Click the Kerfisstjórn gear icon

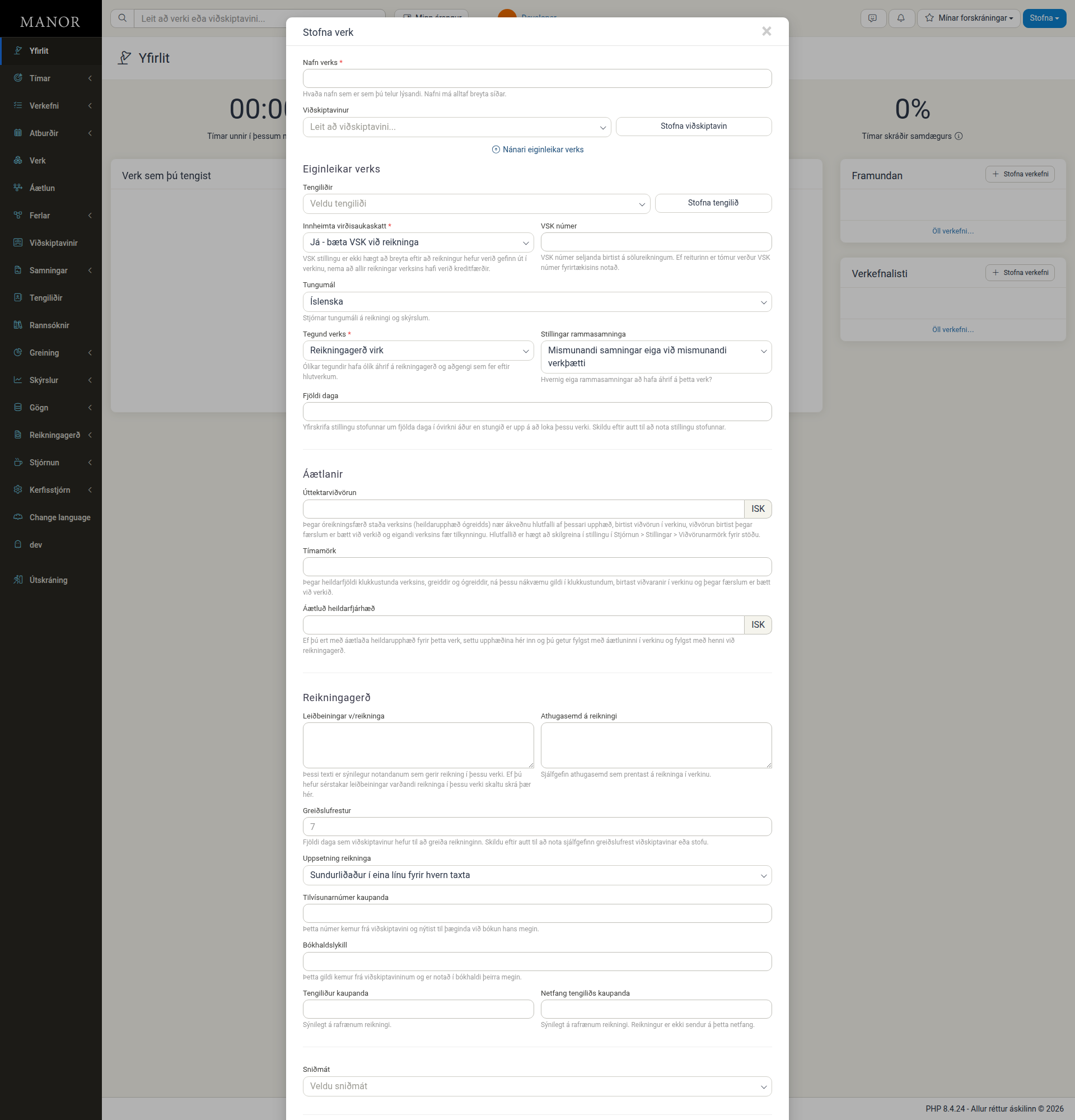pyautogui.click(x=18, y=489)
